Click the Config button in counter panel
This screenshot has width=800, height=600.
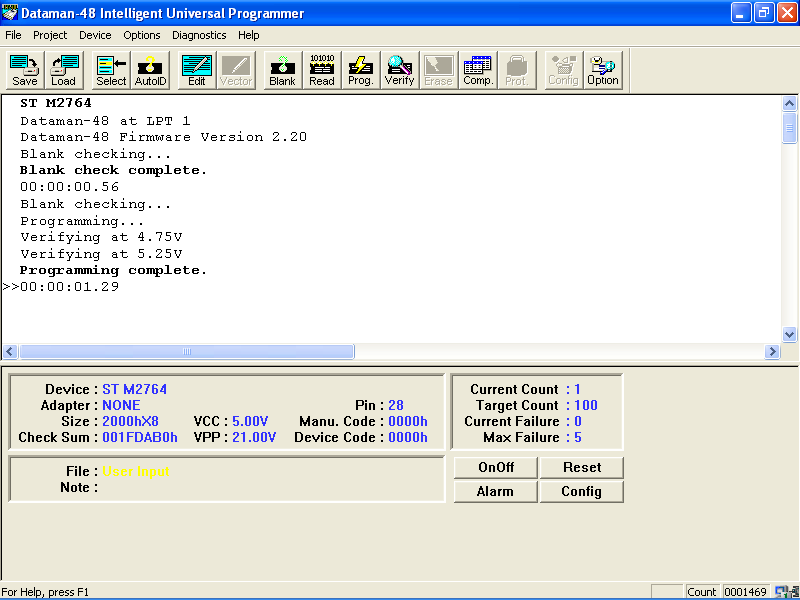click(582, 491)
